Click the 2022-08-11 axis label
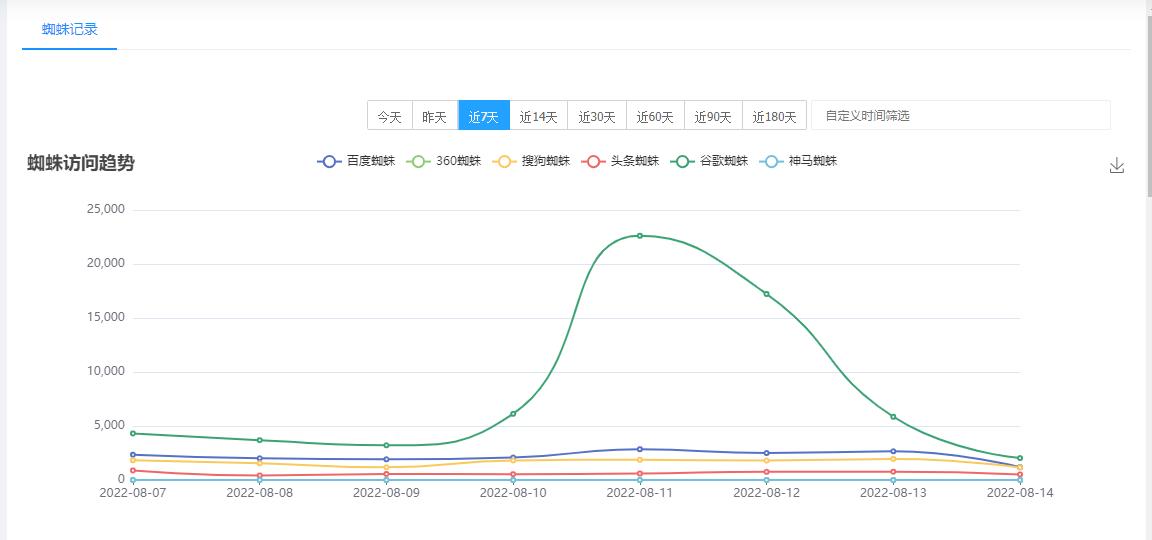1152x540 pixels. click(x=640, y=493)
